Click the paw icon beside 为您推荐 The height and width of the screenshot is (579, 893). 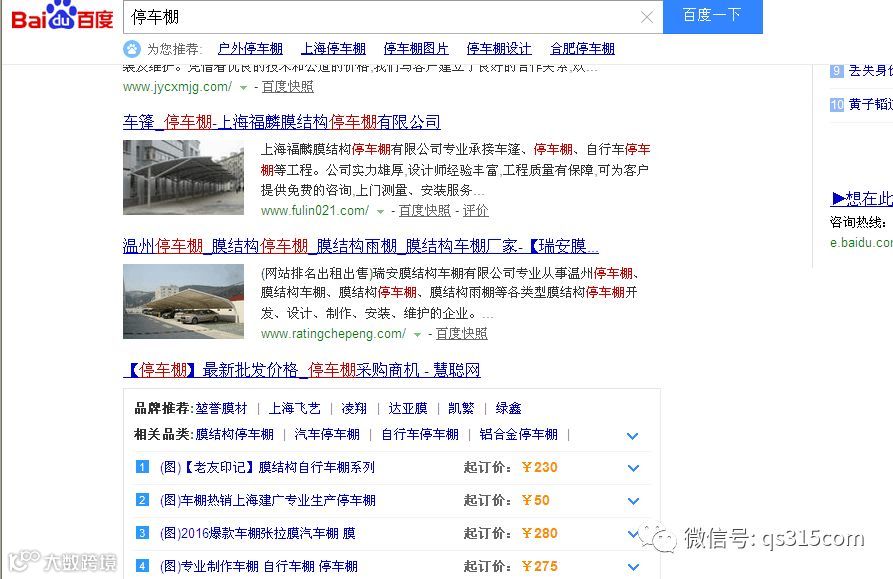point(132,49)
